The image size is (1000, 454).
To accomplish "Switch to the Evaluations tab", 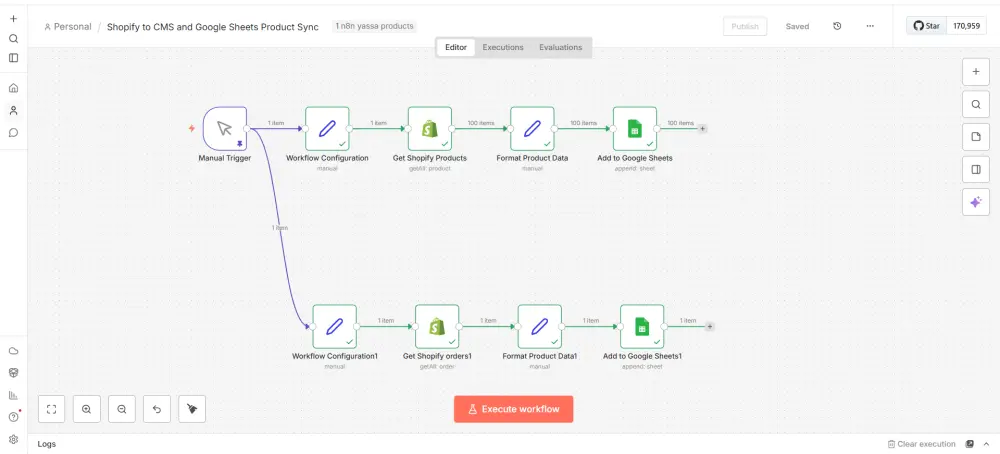I will point(560,47).
